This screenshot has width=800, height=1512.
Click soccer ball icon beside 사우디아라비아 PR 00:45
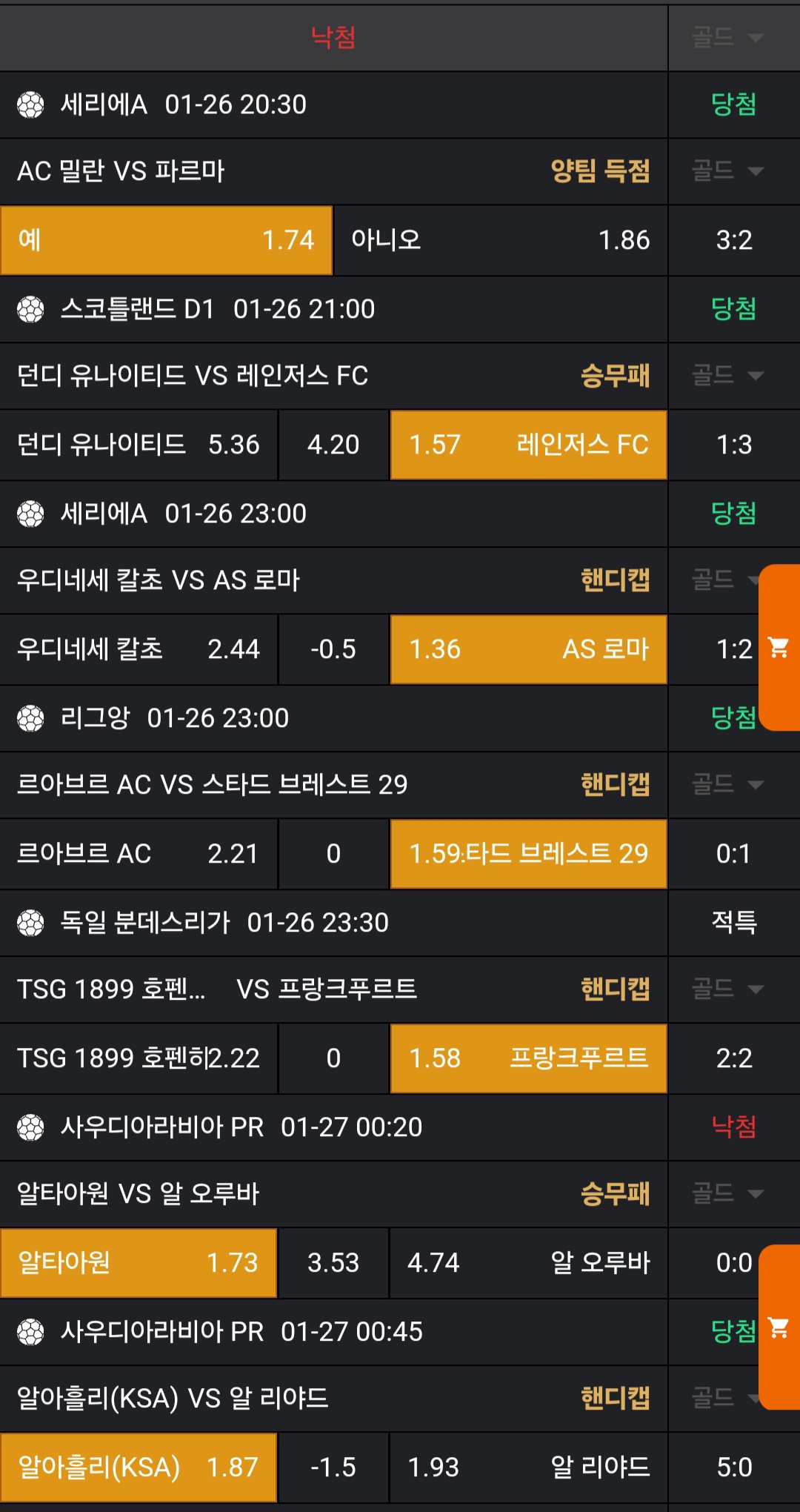(x=30, y=1332)
